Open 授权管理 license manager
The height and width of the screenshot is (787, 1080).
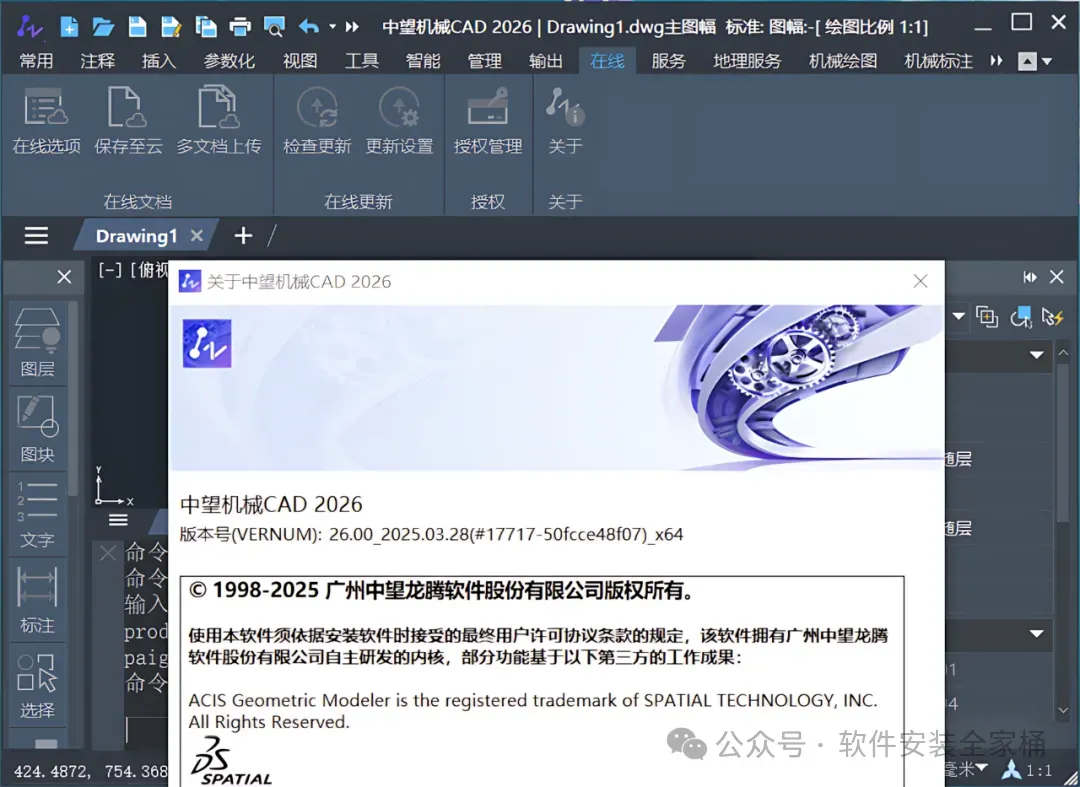[488, 120]
